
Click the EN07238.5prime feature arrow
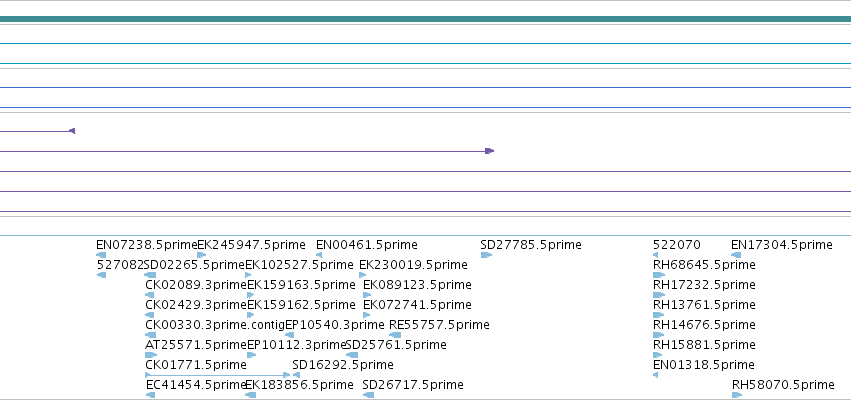[x=101, y=255]
